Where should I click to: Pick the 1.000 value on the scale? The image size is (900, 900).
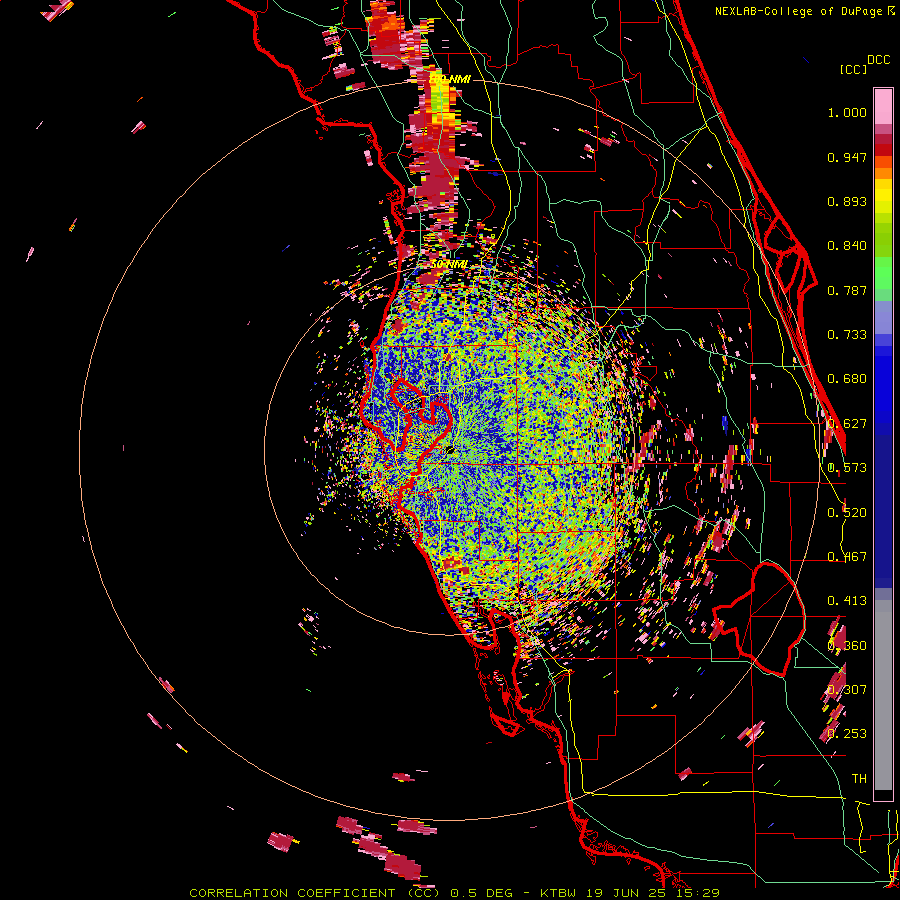point(847,112)
